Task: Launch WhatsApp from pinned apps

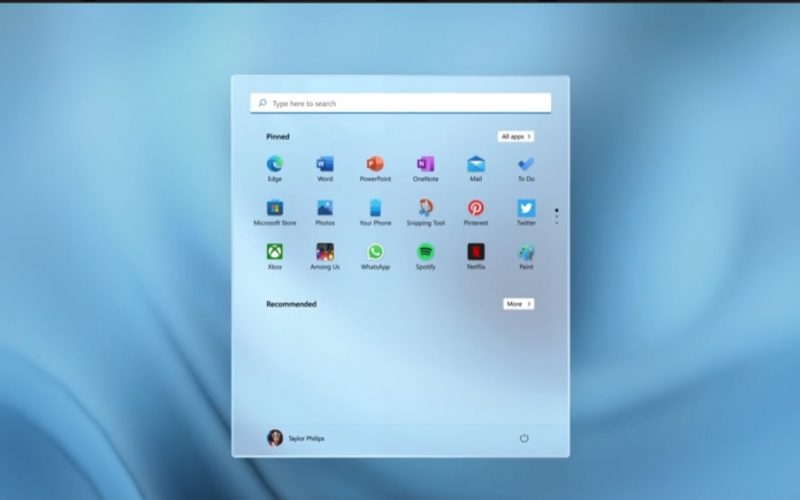Action: (x=375, y=256)
